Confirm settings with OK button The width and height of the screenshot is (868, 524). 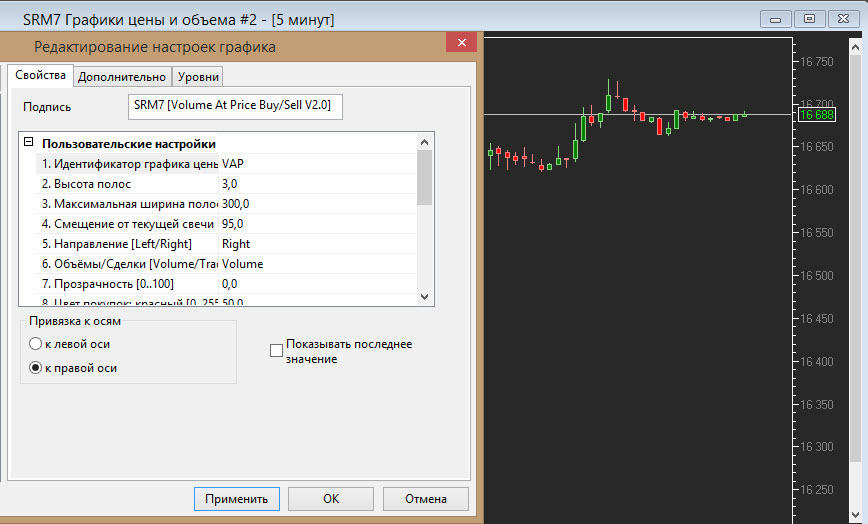(331, 498)
